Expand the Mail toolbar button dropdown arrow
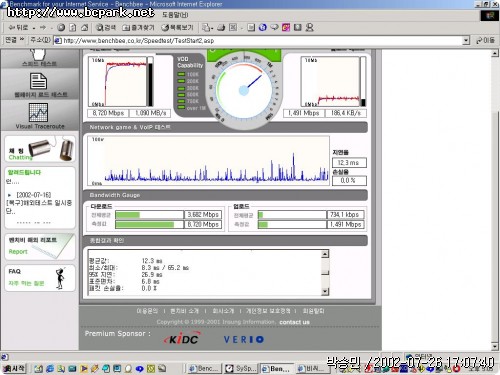Viewport: 500px width, 375px height. click(212, 28)
